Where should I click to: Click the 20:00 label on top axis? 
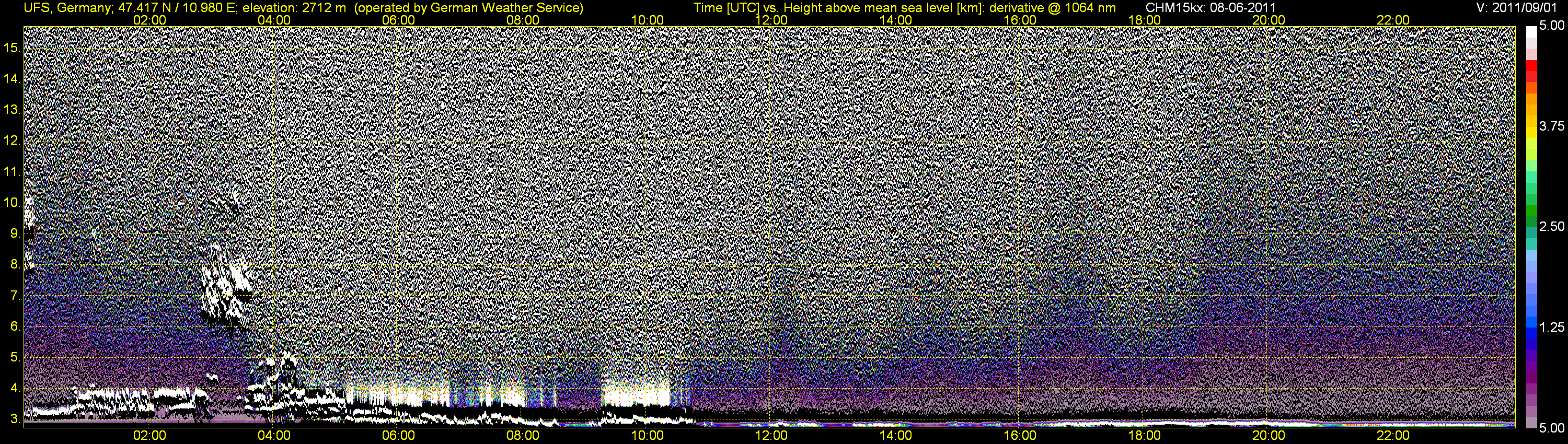pyautogui.click(x=1269, y=20)
